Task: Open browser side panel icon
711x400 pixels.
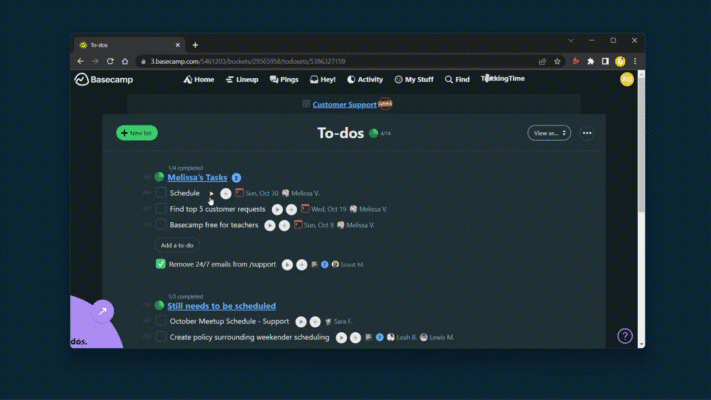Action: pyautogui.click(x=605, y=61)
